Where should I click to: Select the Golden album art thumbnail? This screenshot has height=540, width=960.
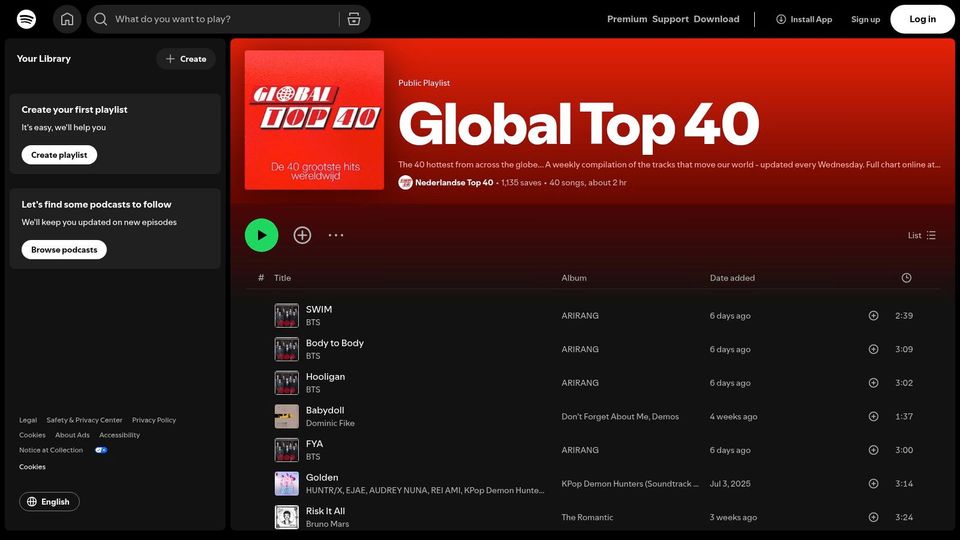pos(287,484)
